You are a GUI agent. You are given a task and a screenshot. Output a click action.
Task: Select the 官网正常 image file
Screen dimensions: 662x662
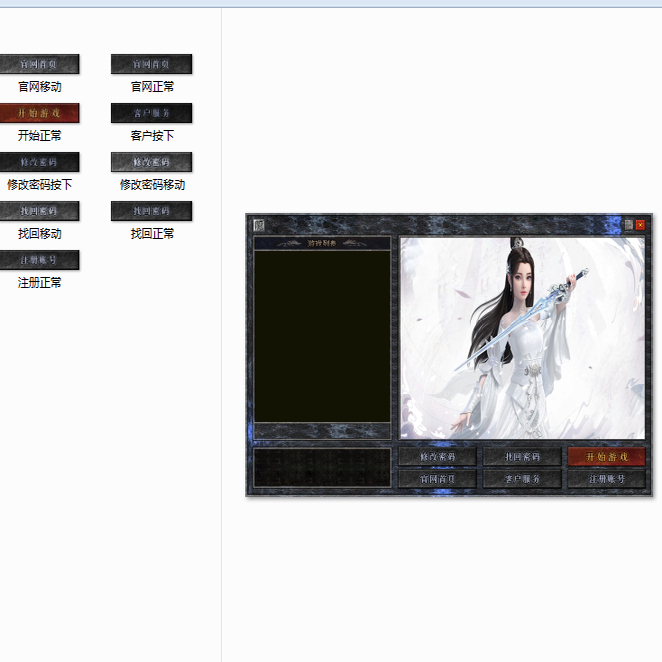tap(152, 64)
